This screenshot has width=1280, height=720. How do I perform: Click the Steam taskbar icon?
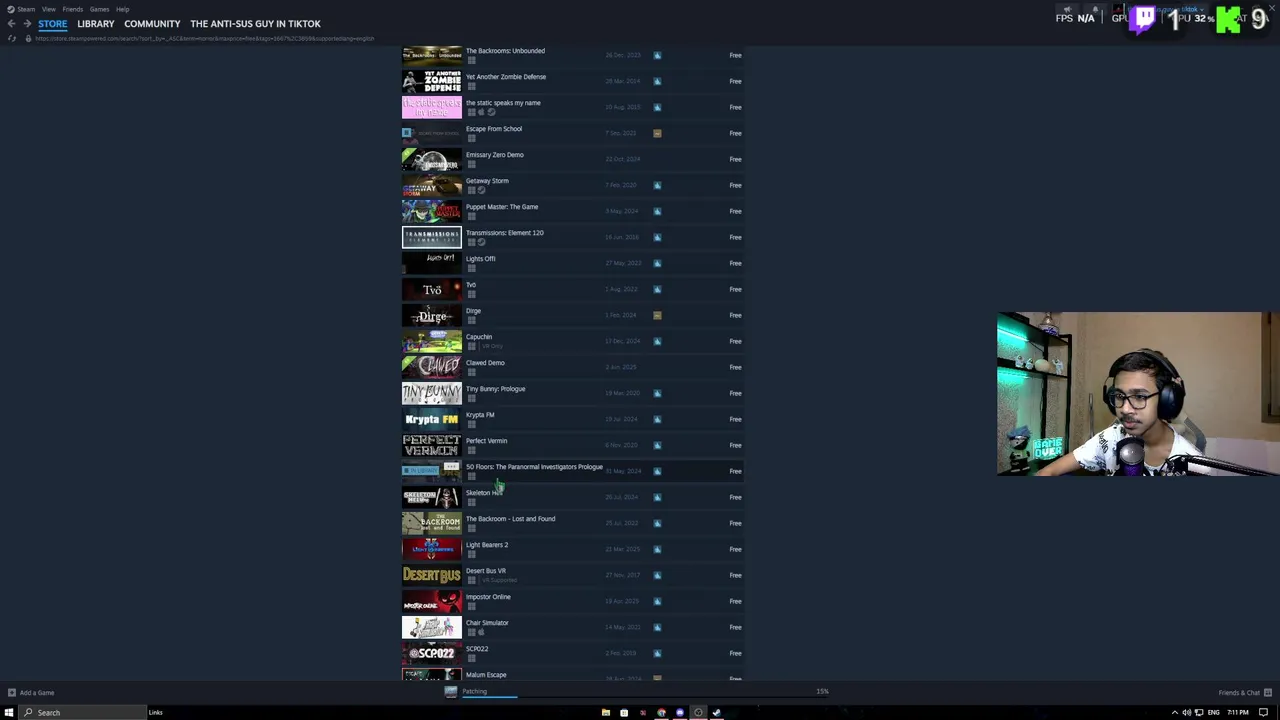pos(717,712)
